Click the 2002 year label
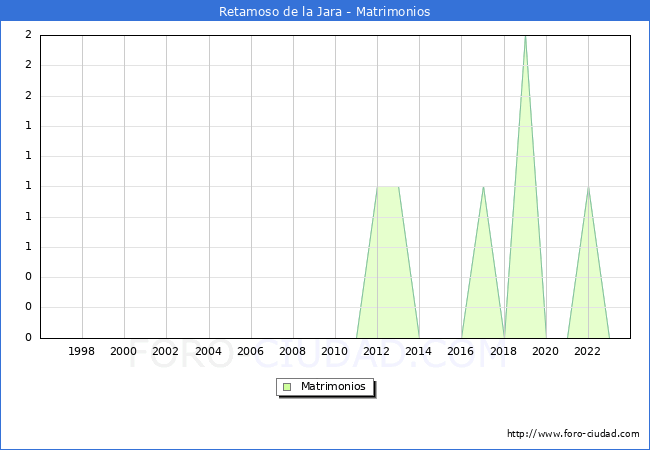Screen dimensions: 650x450 (166, 351)
